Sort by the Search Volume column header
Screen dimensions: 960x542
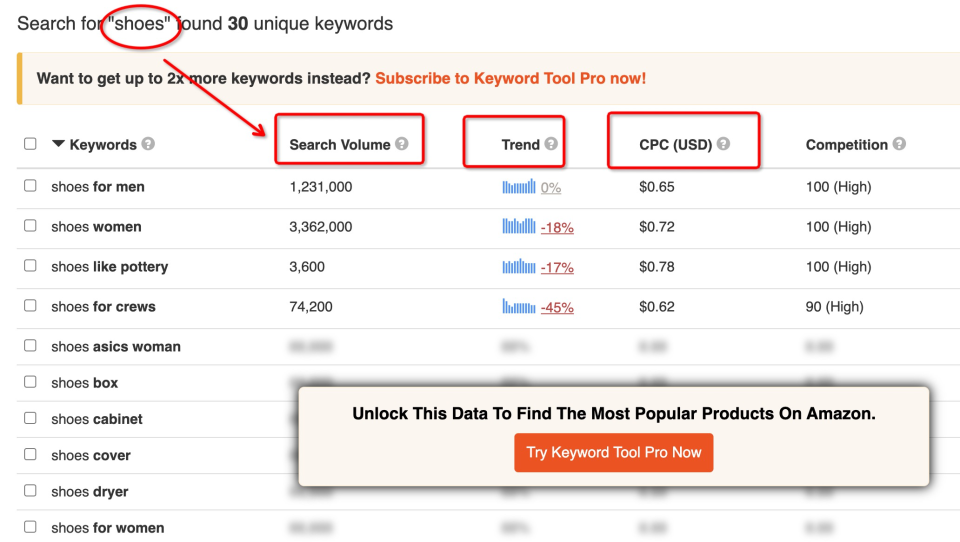tap(340, 145)
